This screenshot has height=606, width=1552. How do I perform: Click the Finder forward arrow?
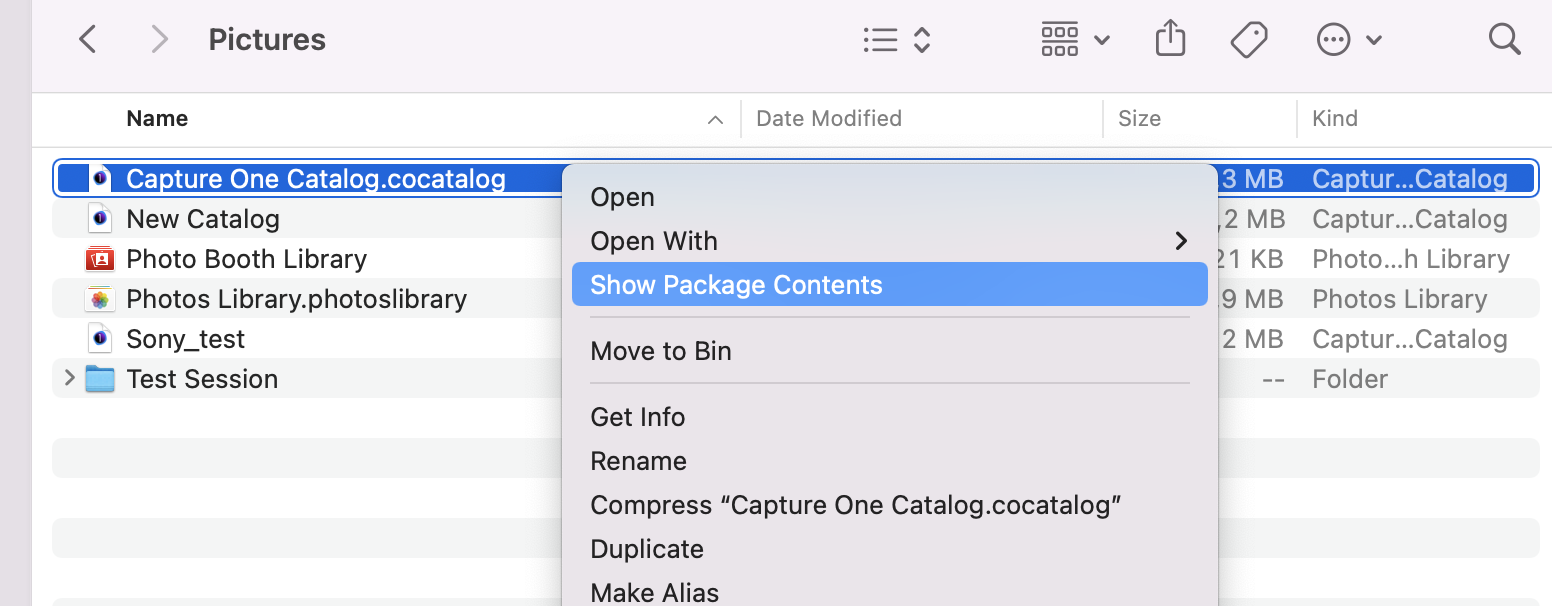pyautogui.click(x=159, y=40)
